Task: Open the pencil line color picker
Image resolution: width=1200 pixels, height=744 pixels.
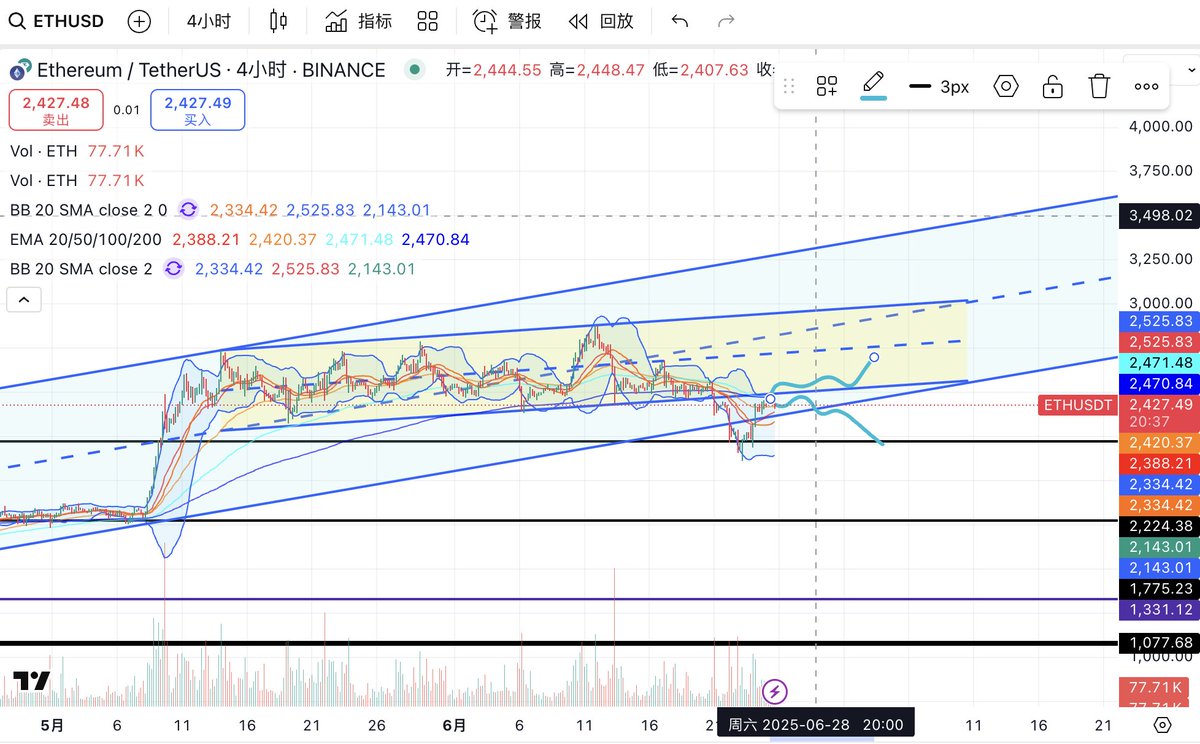Action: 873,84
